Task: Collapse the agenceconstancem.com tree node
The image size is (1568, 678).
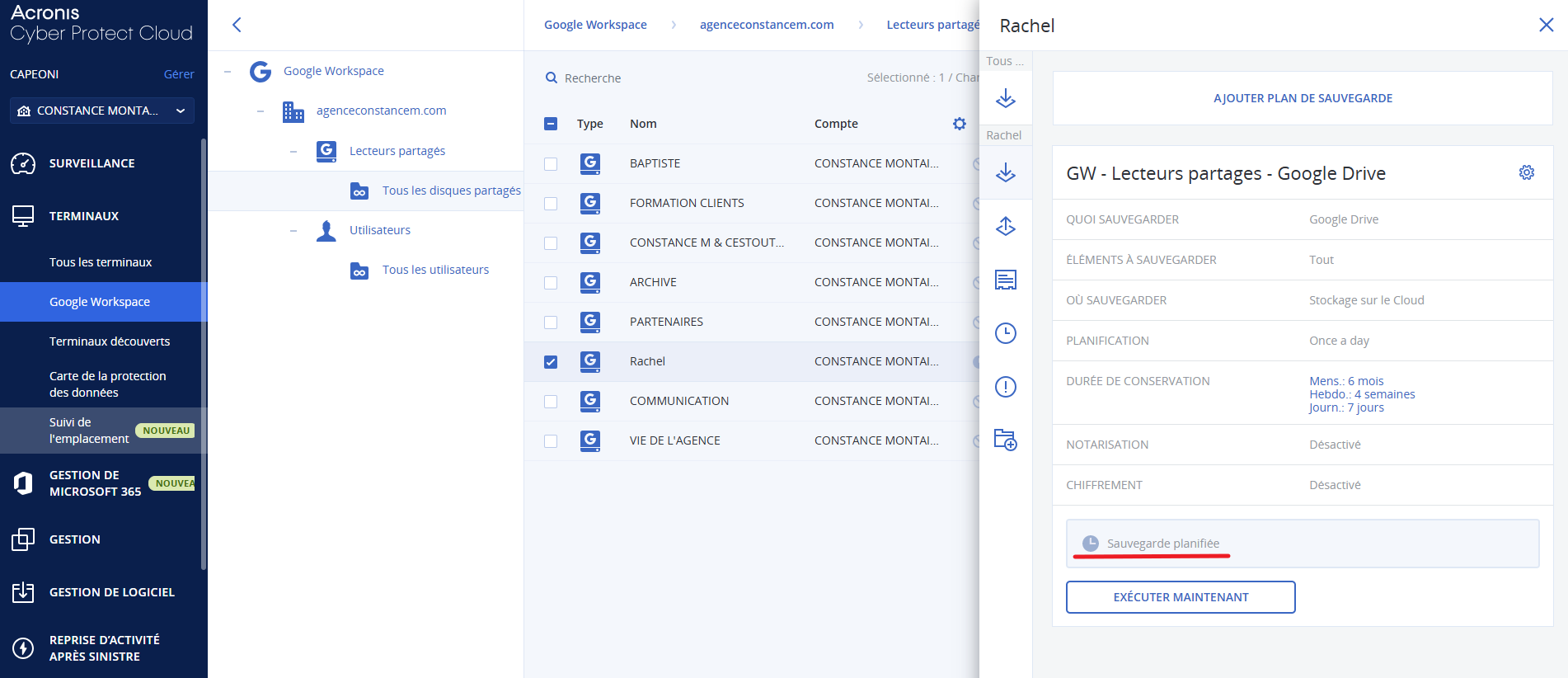Action: coord(261,111)
